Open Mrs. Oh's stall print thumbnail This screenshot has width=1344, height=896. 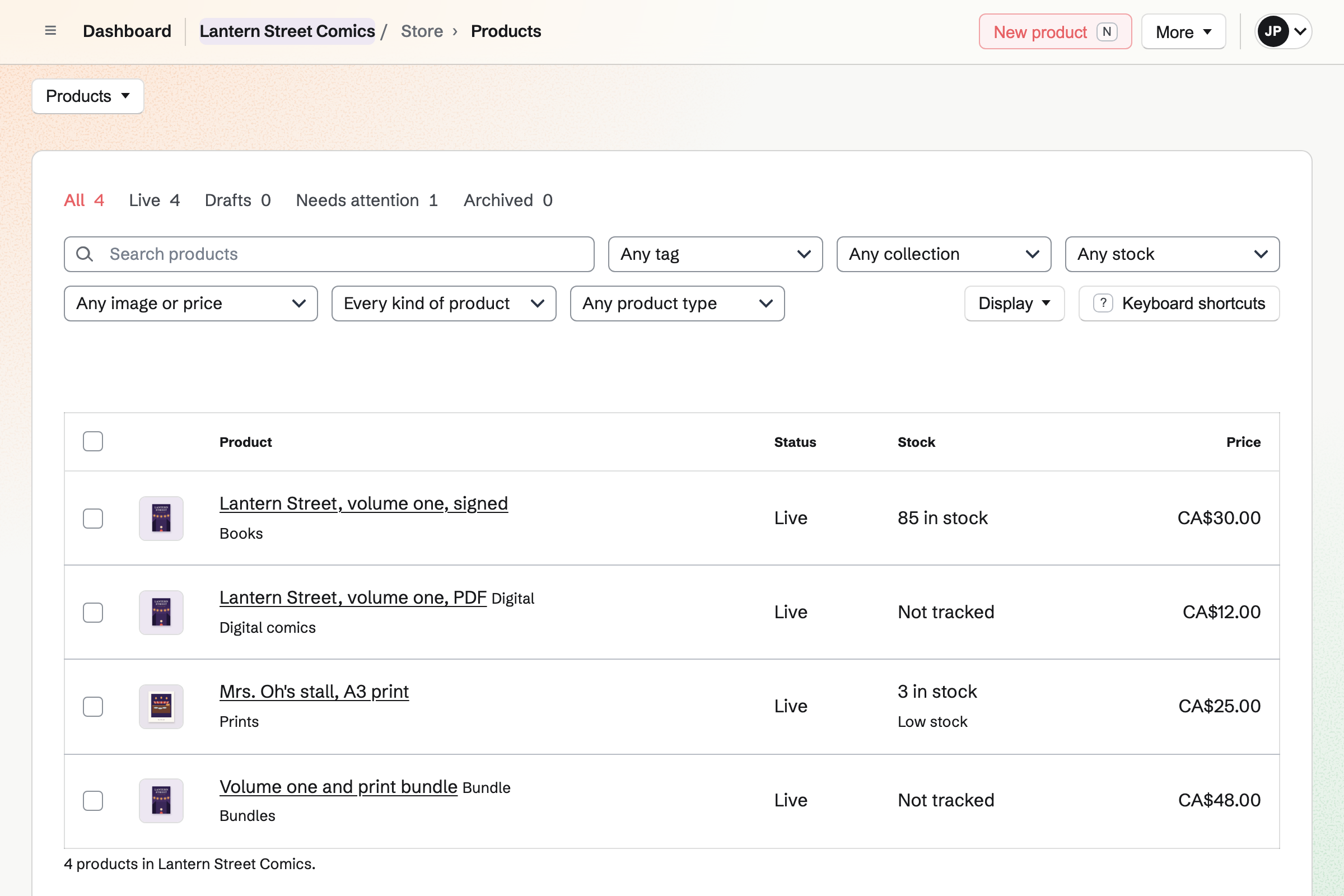pyautogui.click(x=161, y=707)
